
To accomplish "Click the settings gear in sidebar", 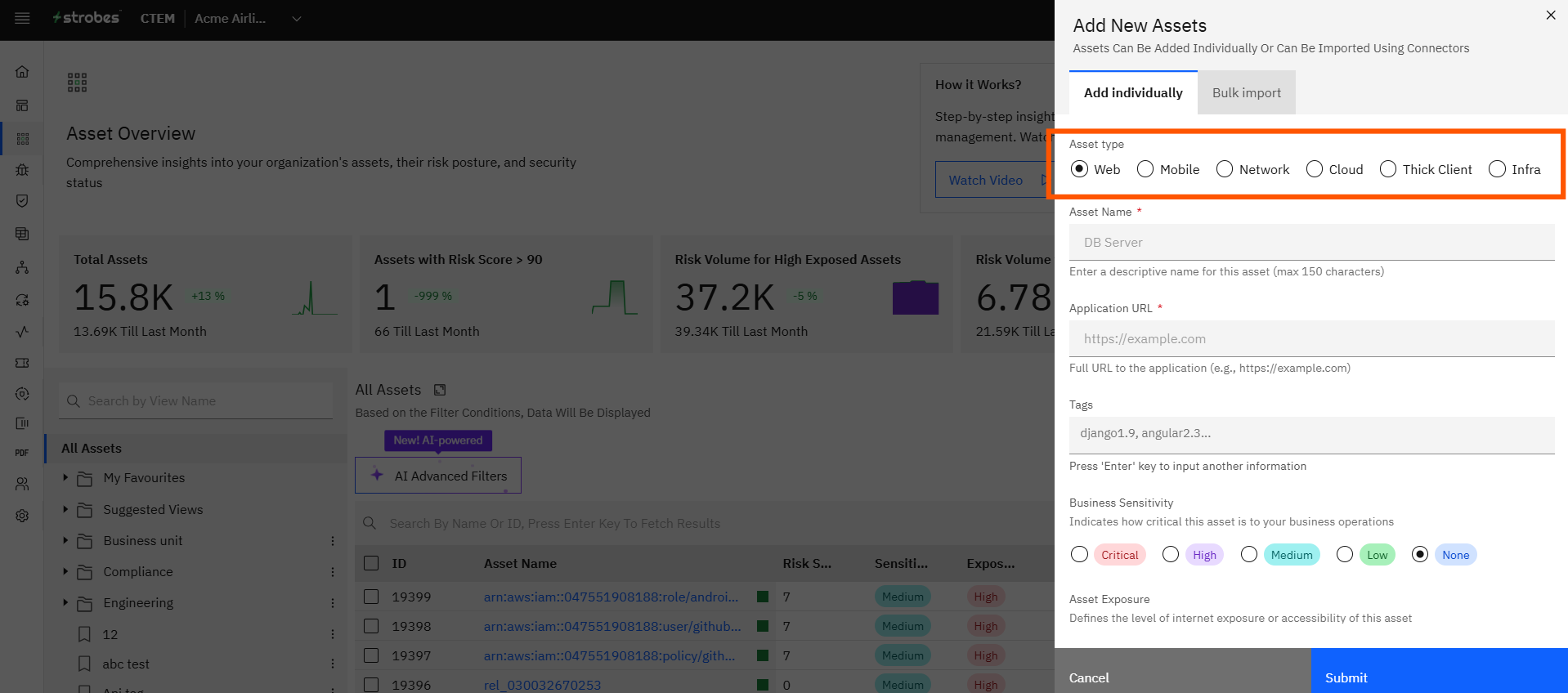I will click(x=22, y=516).
